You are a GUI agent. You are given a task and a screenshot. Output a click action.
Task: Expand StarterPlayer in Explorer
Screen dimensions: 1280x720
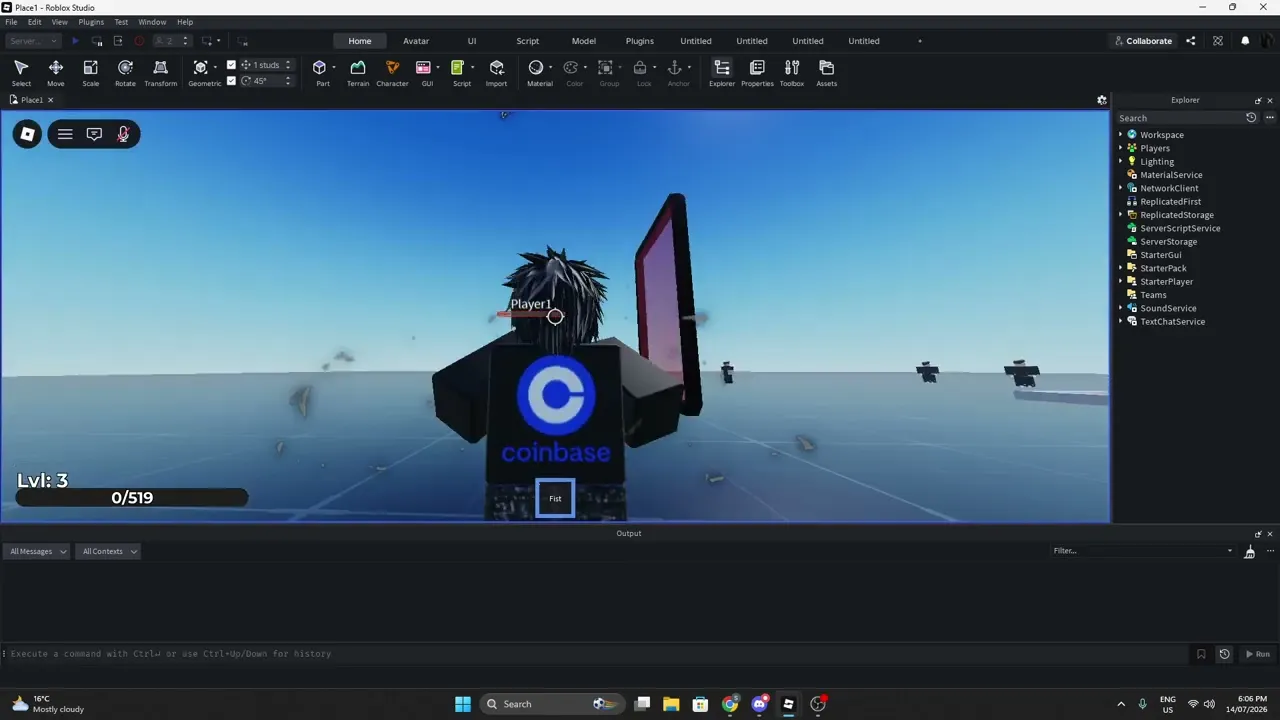[x=1120, y=282]
